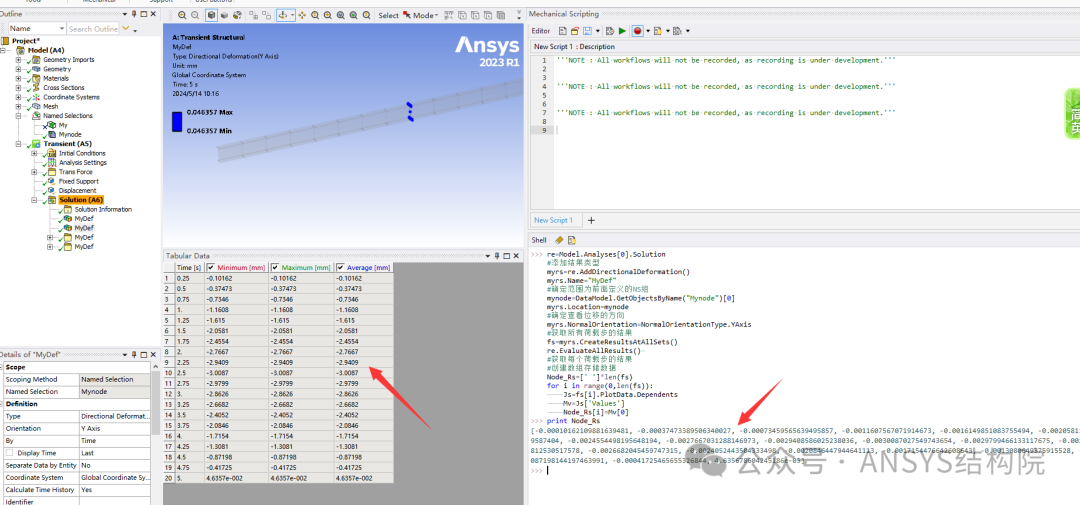Run the script with green play icon
The image size is (1080, 505).
[622, 31]
